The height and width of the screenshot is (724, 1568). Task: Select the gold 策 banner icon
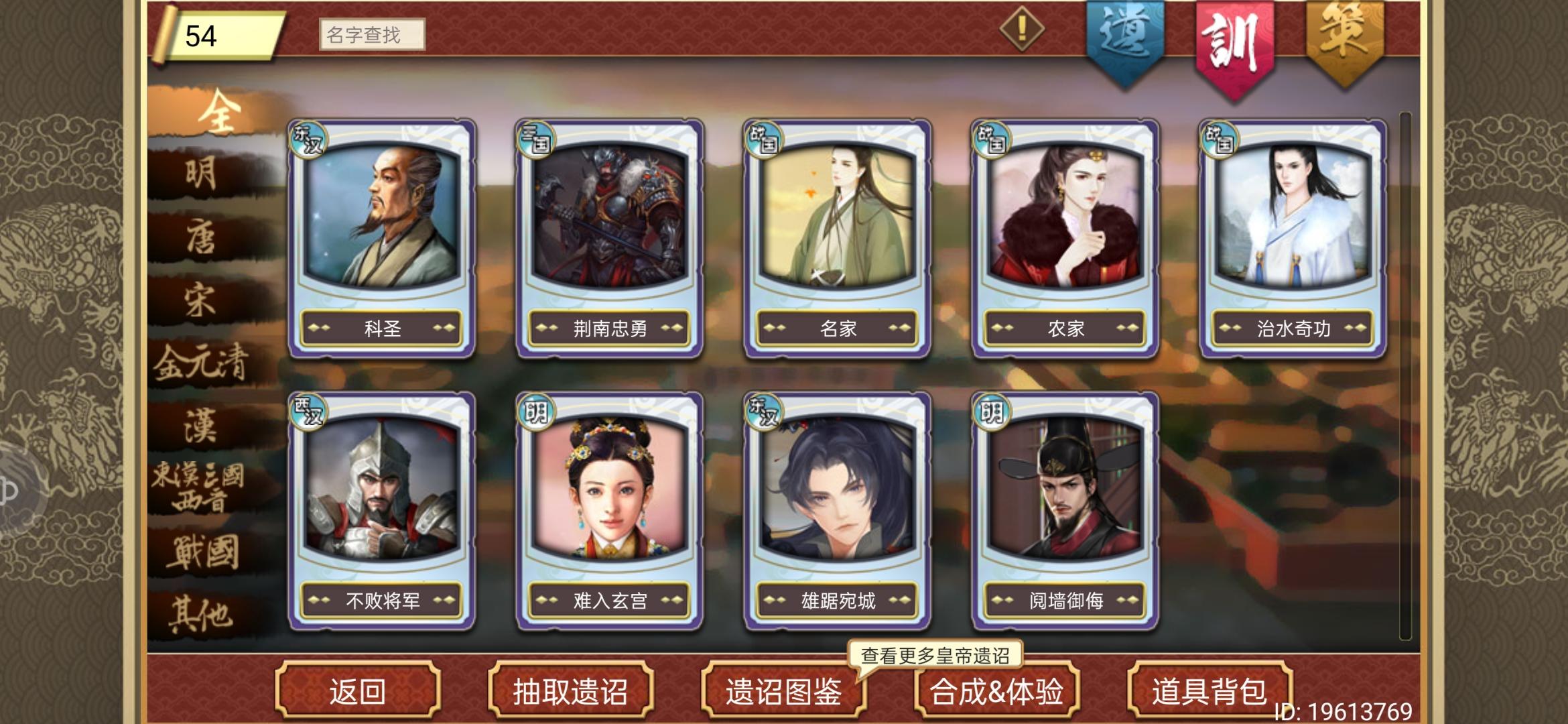point(1346,42)
